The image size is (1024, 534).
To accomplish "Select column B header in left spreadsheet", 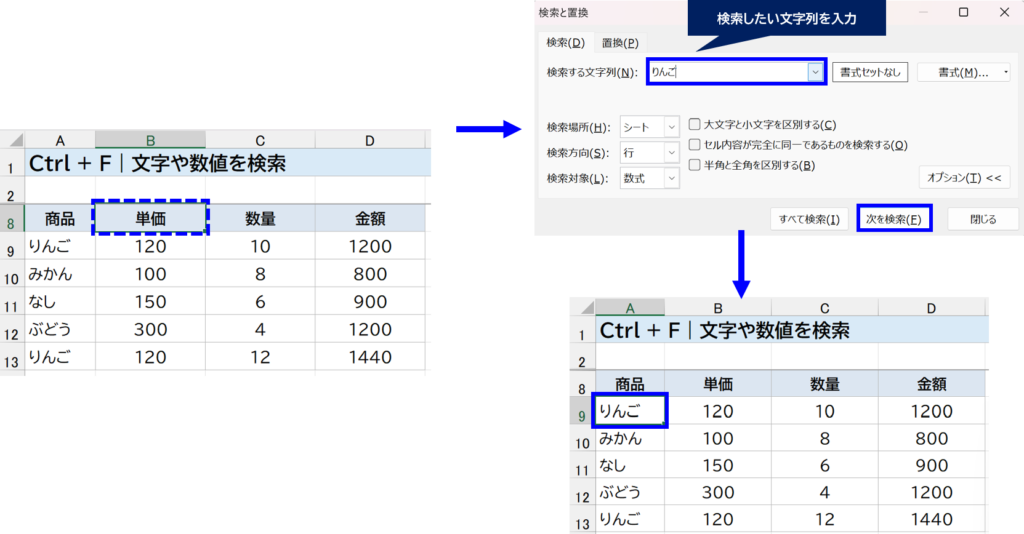I will tap(150, 140).
